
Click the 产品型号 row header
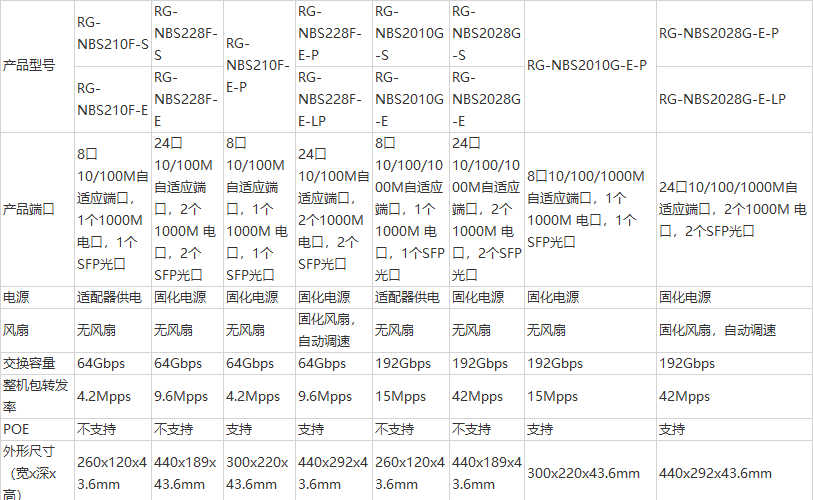[x=30, y=66]
